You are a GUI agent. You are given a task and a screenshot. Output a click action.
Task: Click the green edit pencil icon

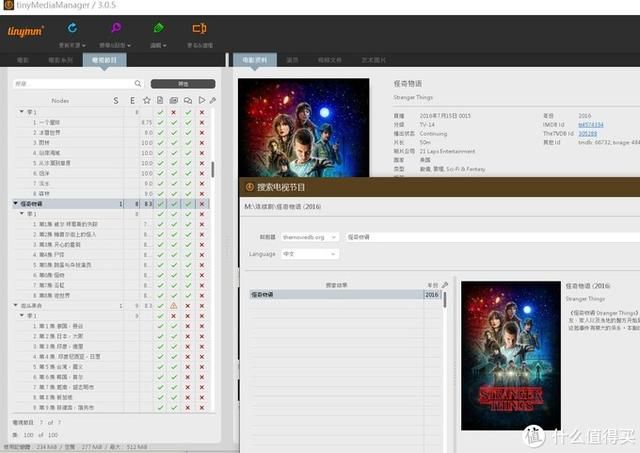[158, 28]
